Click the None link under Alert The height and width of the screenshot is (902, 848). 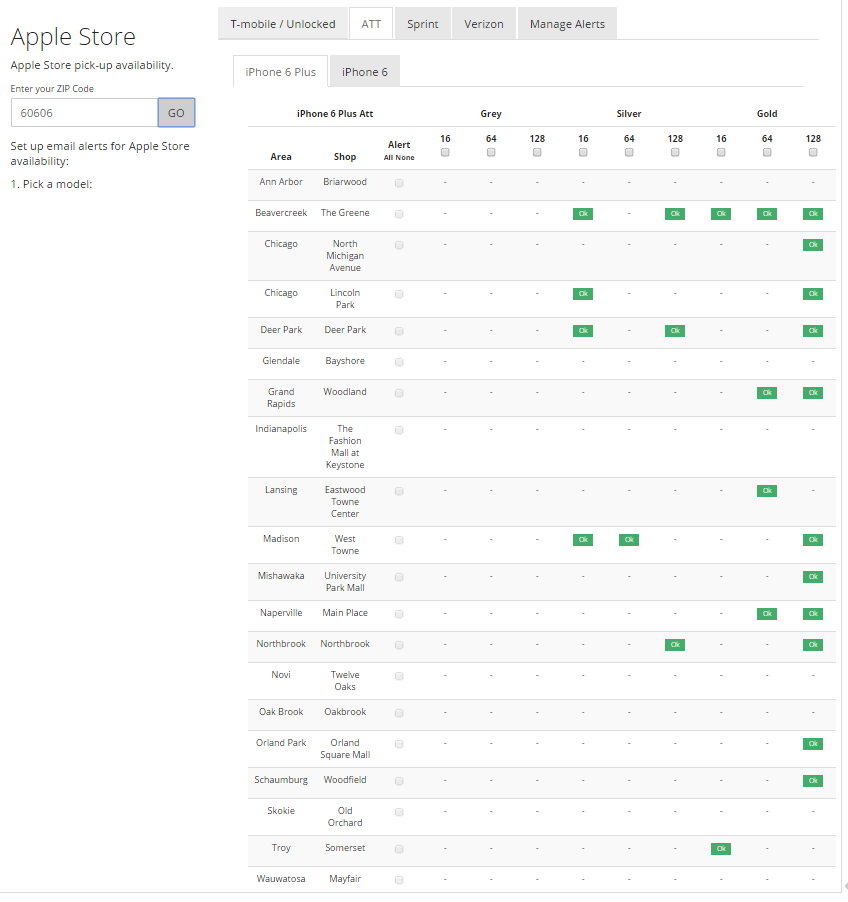[x=405, y=158]
